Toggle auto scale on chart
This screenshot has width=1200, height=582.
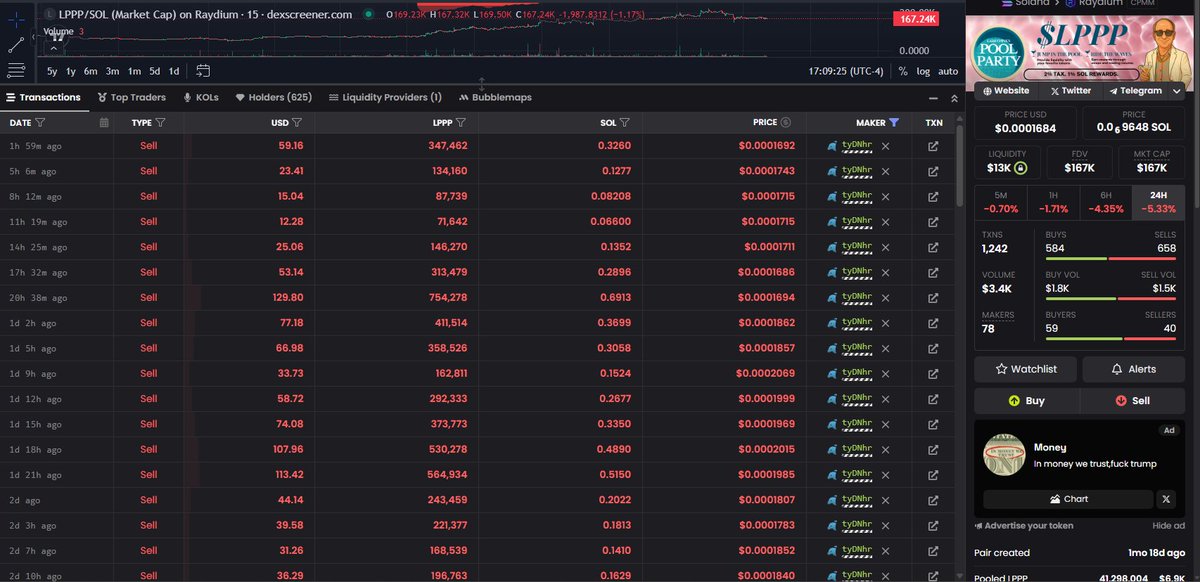click(948, 71)
